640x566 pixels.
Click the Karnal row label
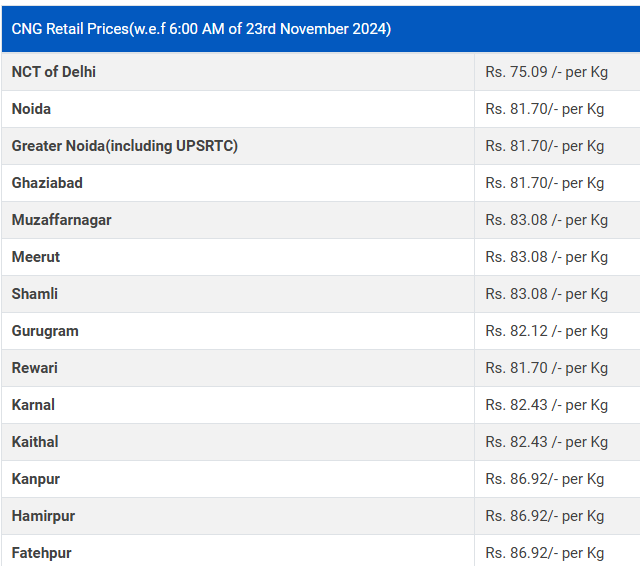pos(33,405)
